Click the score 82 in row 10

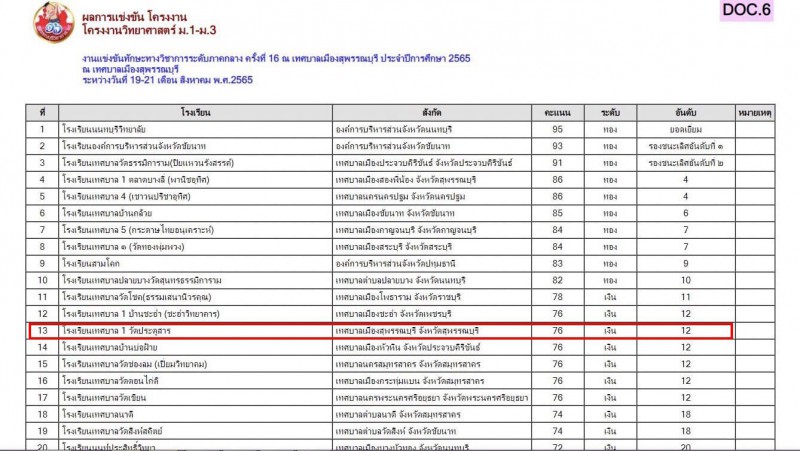coord(558,281)
